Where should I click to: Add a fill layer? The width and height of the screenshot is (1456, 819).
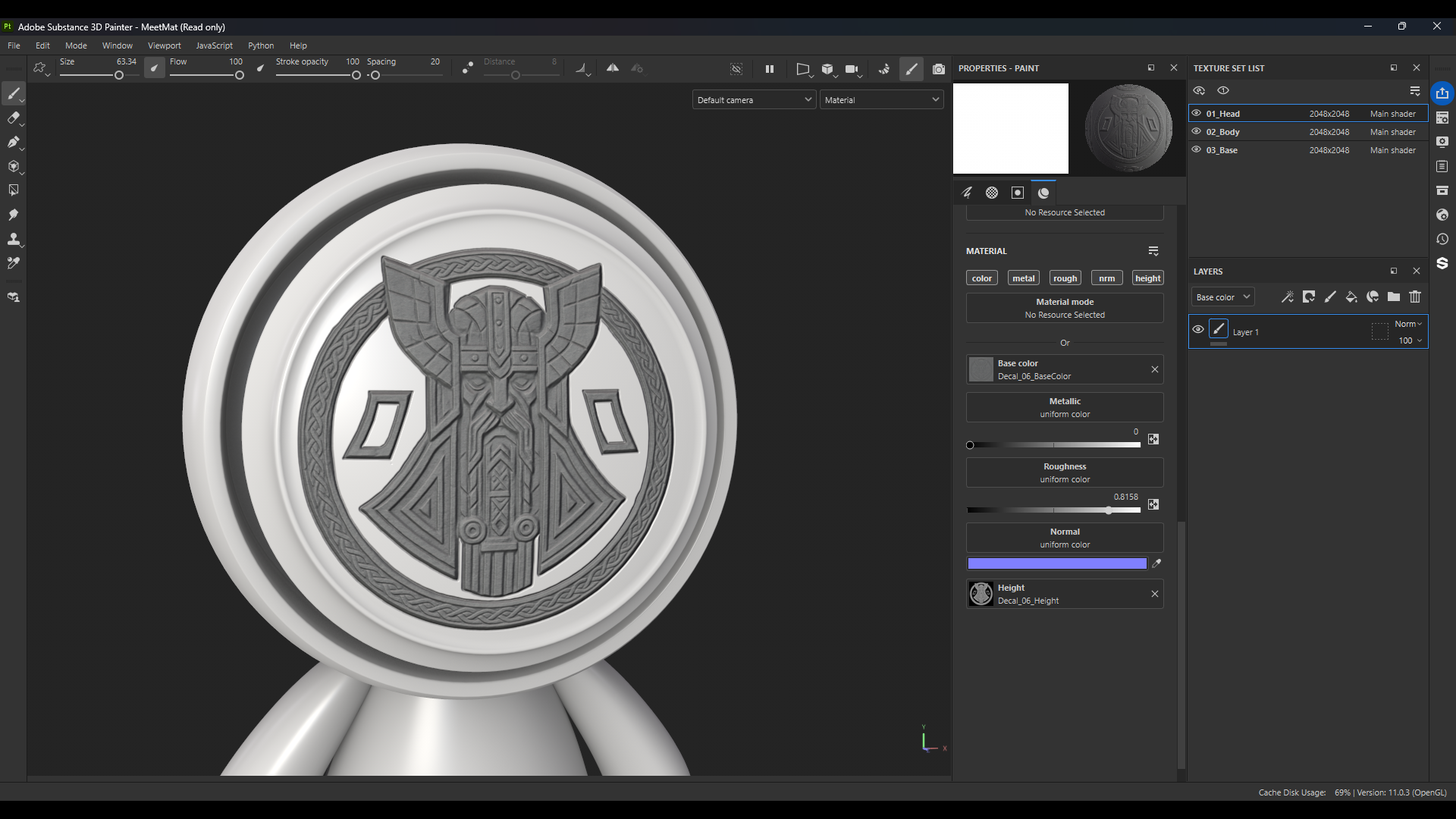1351,297
